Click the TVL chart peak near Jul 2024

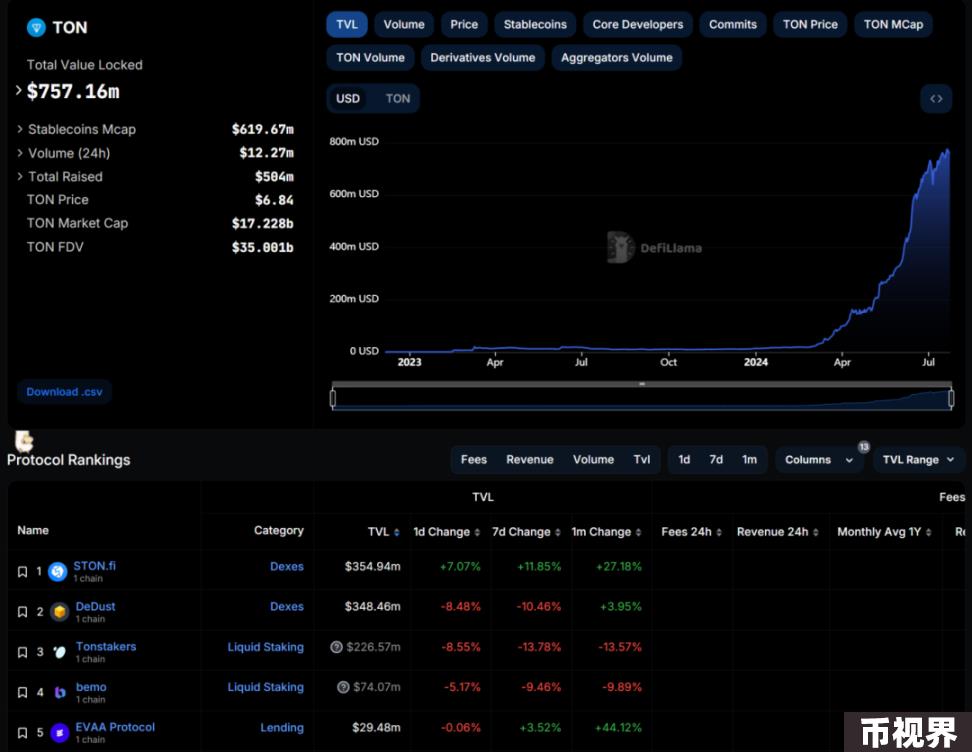(947, 151)
